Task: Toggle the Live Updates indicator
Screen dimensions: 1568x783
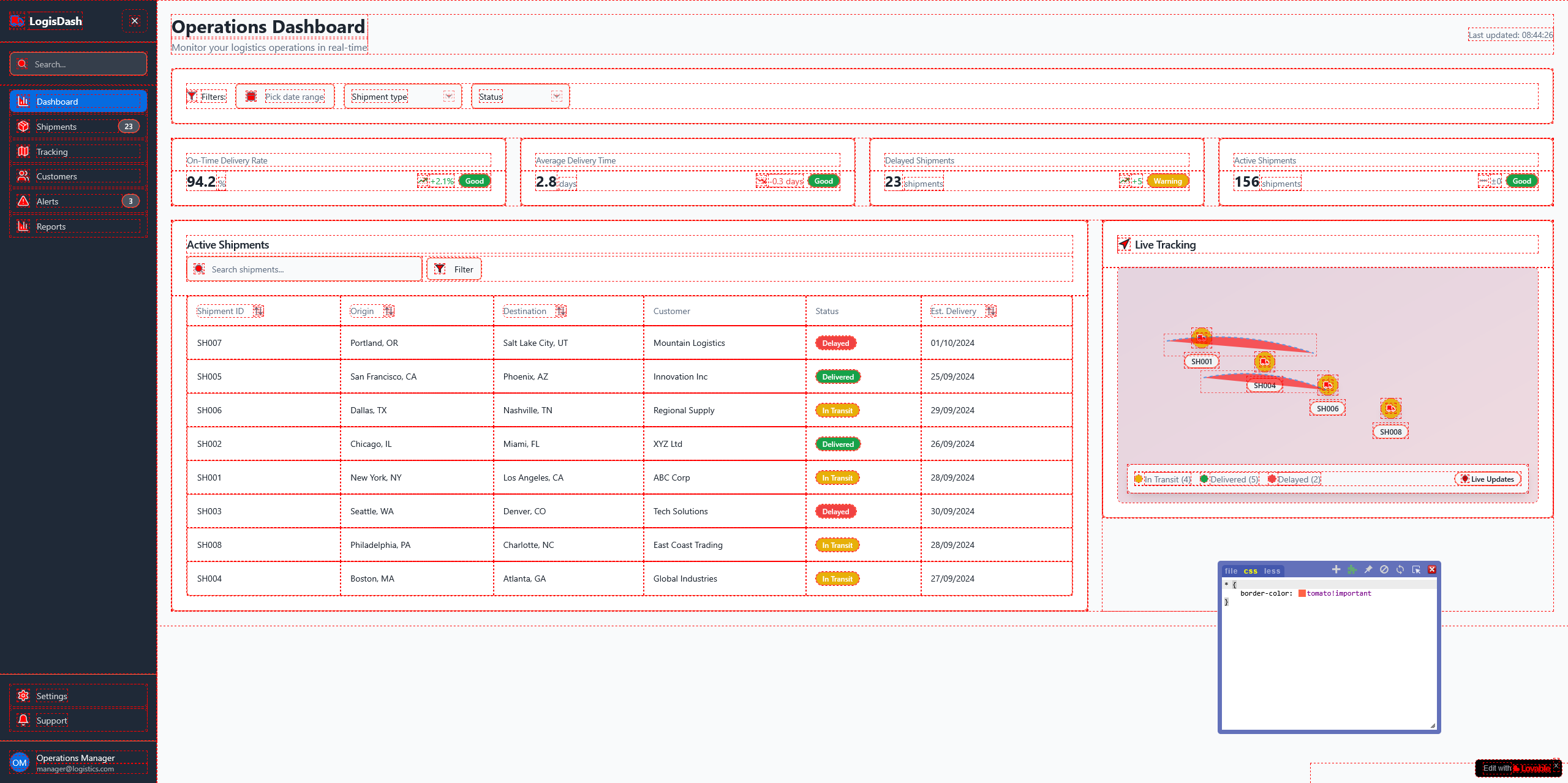Action: [x=1487, y=479]
